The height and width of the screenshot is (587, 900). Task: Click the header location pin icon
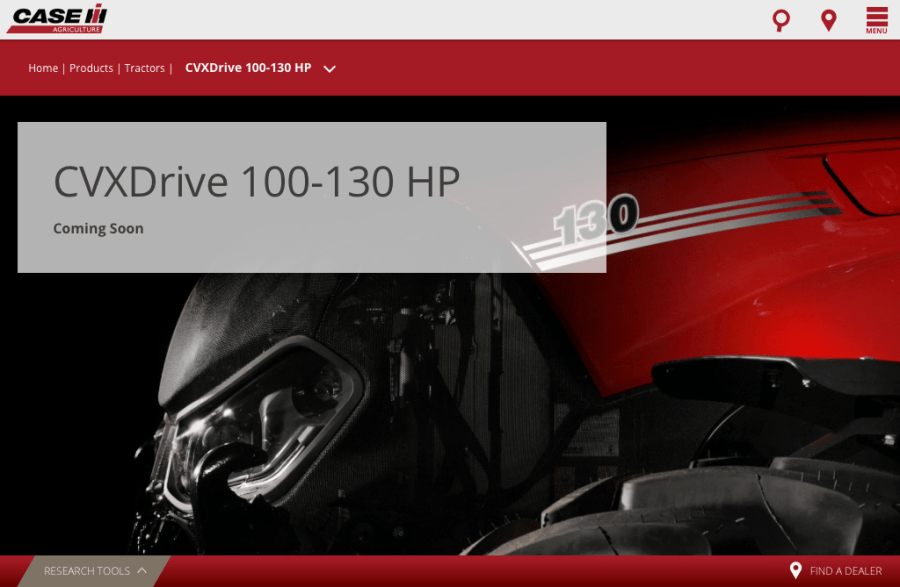point(828,20)
